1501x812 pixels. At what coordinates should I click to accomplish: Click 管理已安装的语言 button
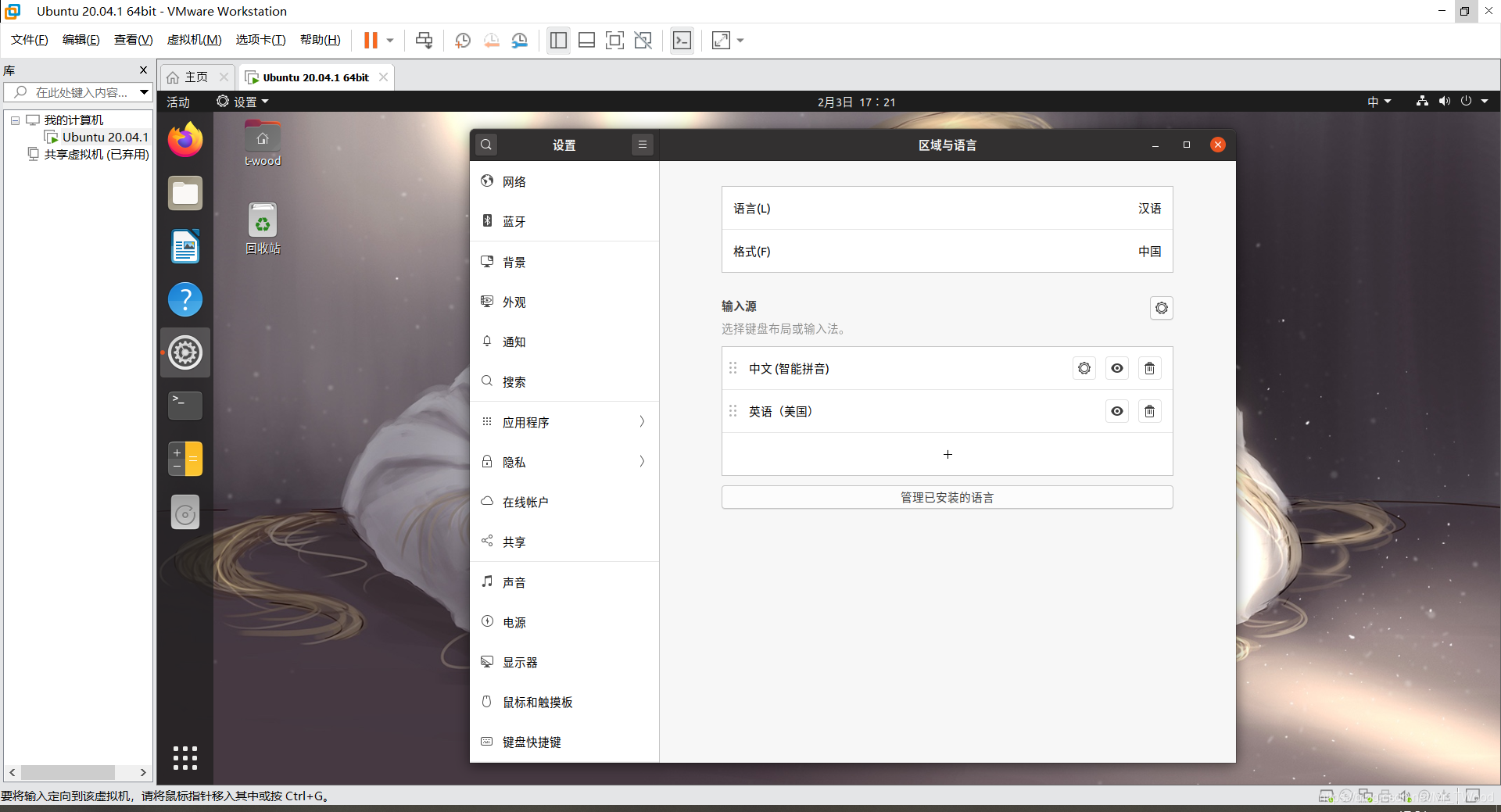coord(948,498)
